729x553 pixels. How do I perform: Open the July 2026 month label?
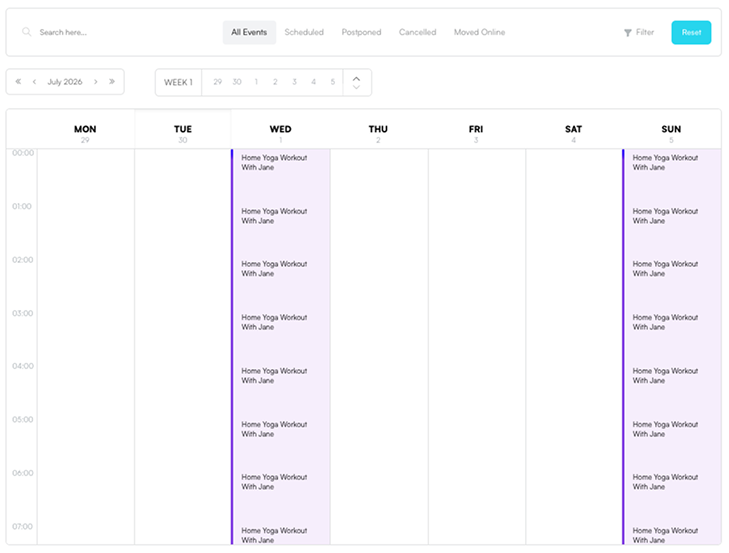click(x=65, y=82)
